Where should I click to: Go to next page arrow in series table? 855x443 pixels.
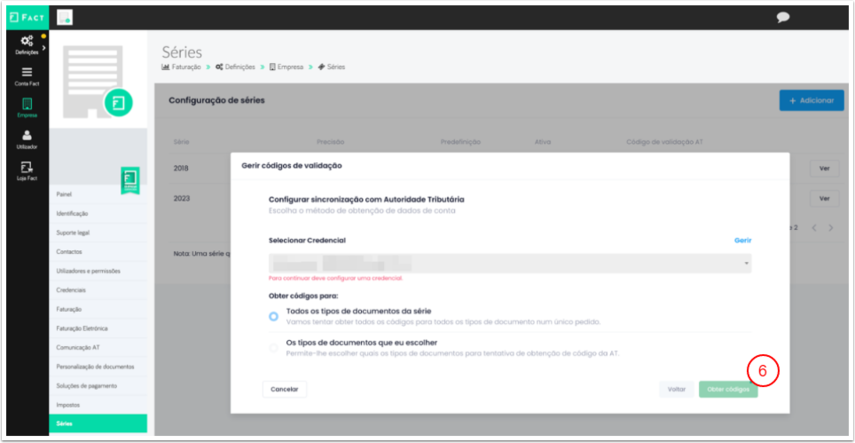point(831,228)
